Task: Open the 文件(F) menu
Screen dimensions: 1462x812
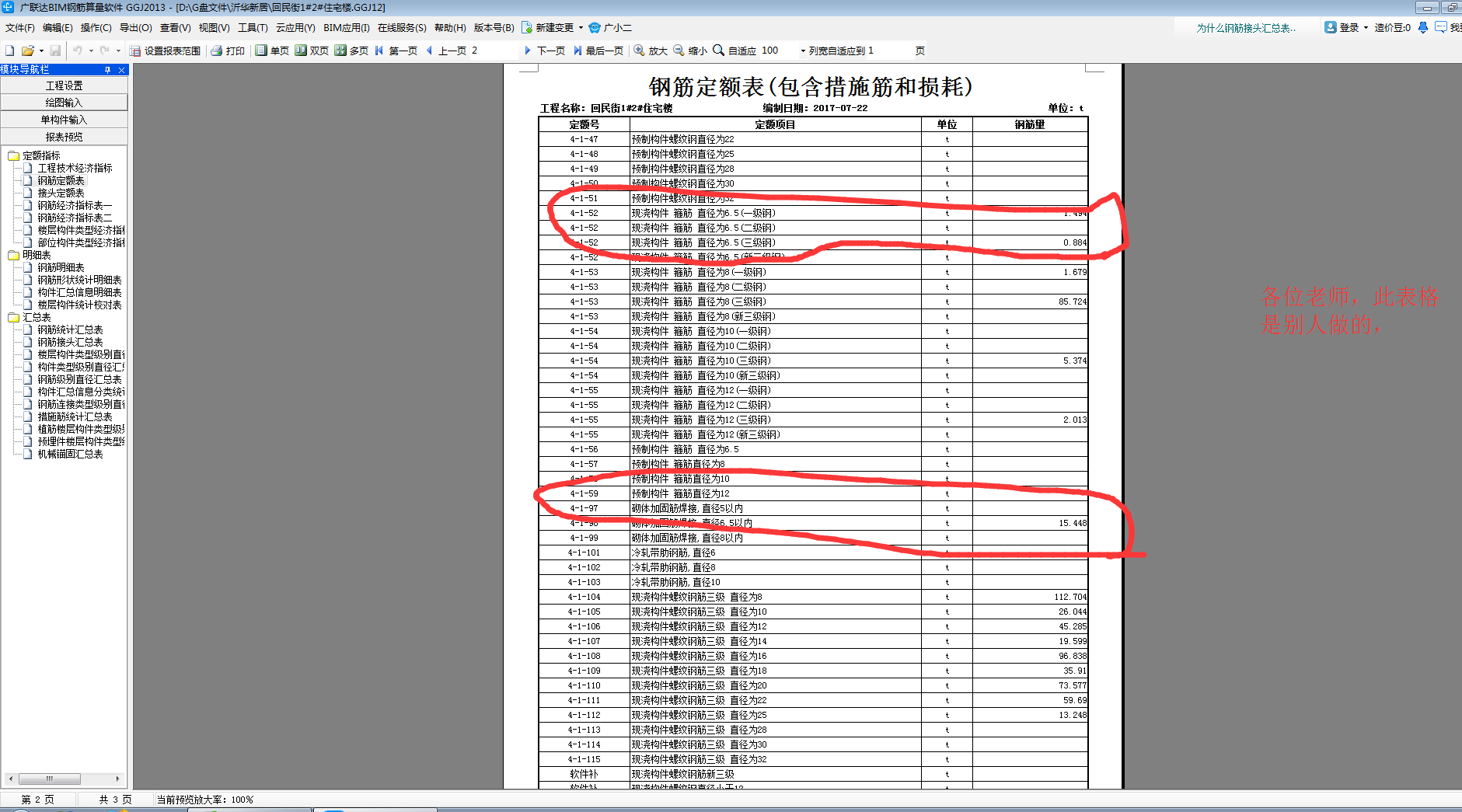Action: coord(19,28)
